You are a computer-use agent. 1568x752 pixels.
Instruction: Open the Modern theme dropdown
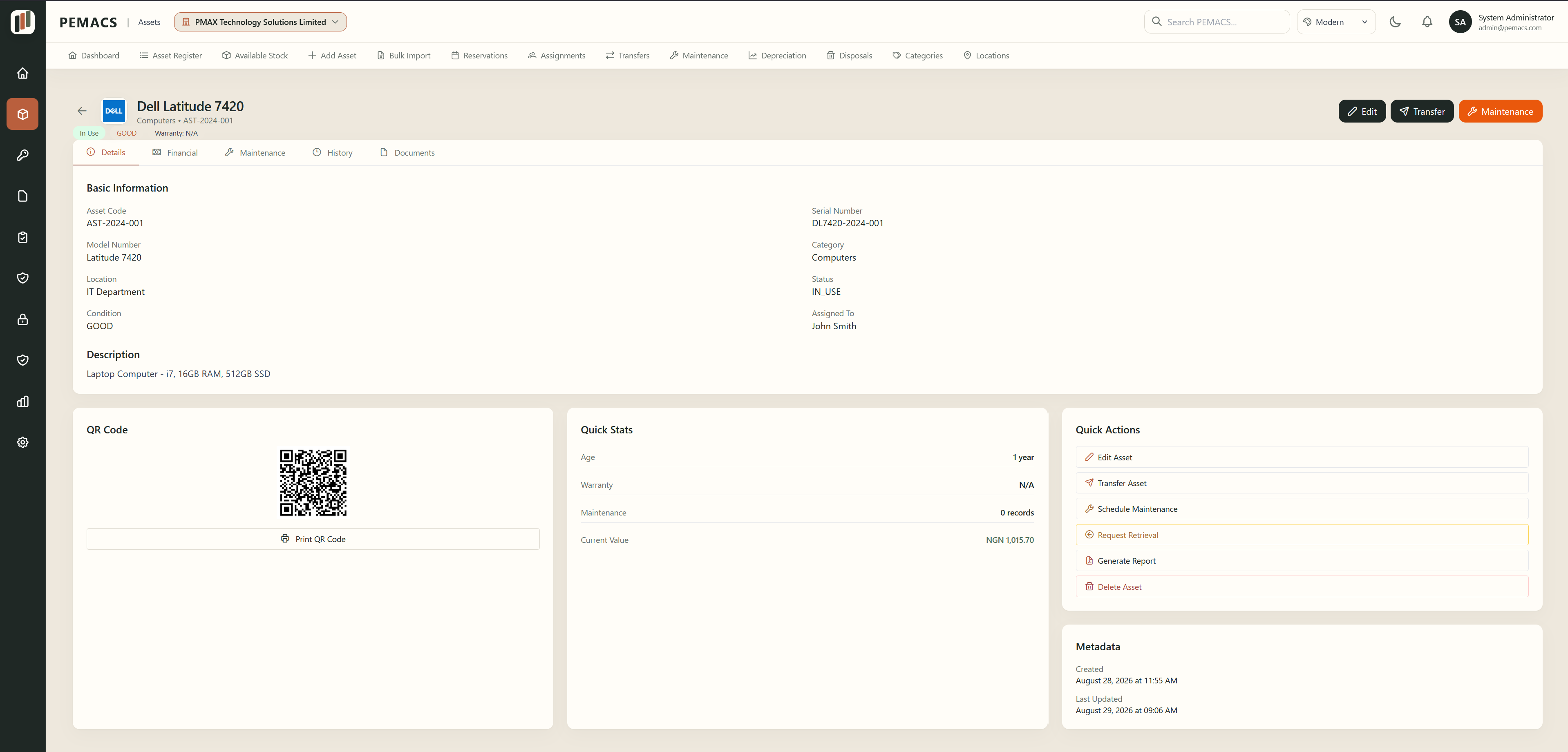pyautogui.click(x=1335, y=22)
